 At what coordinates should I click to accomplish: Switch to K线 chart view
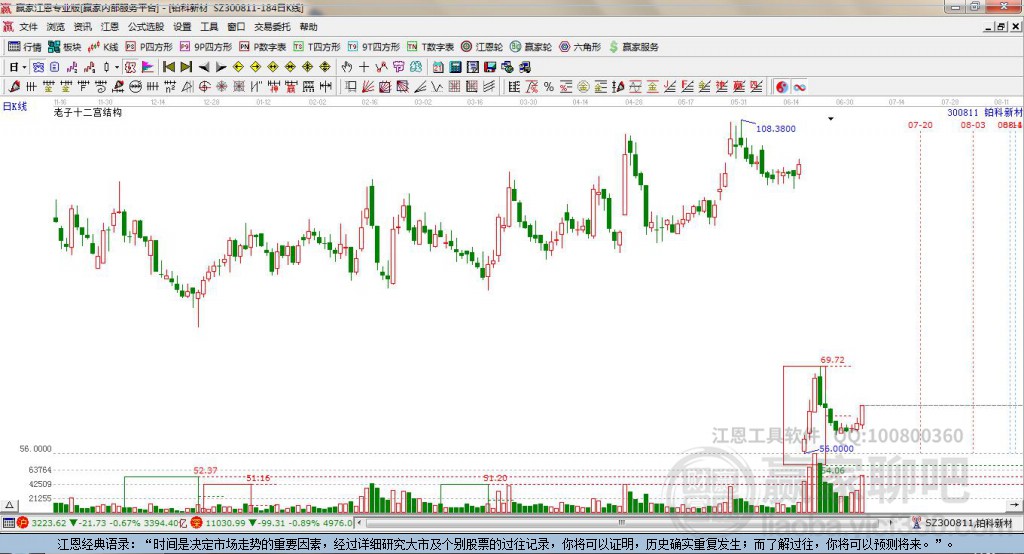[103, 46]
